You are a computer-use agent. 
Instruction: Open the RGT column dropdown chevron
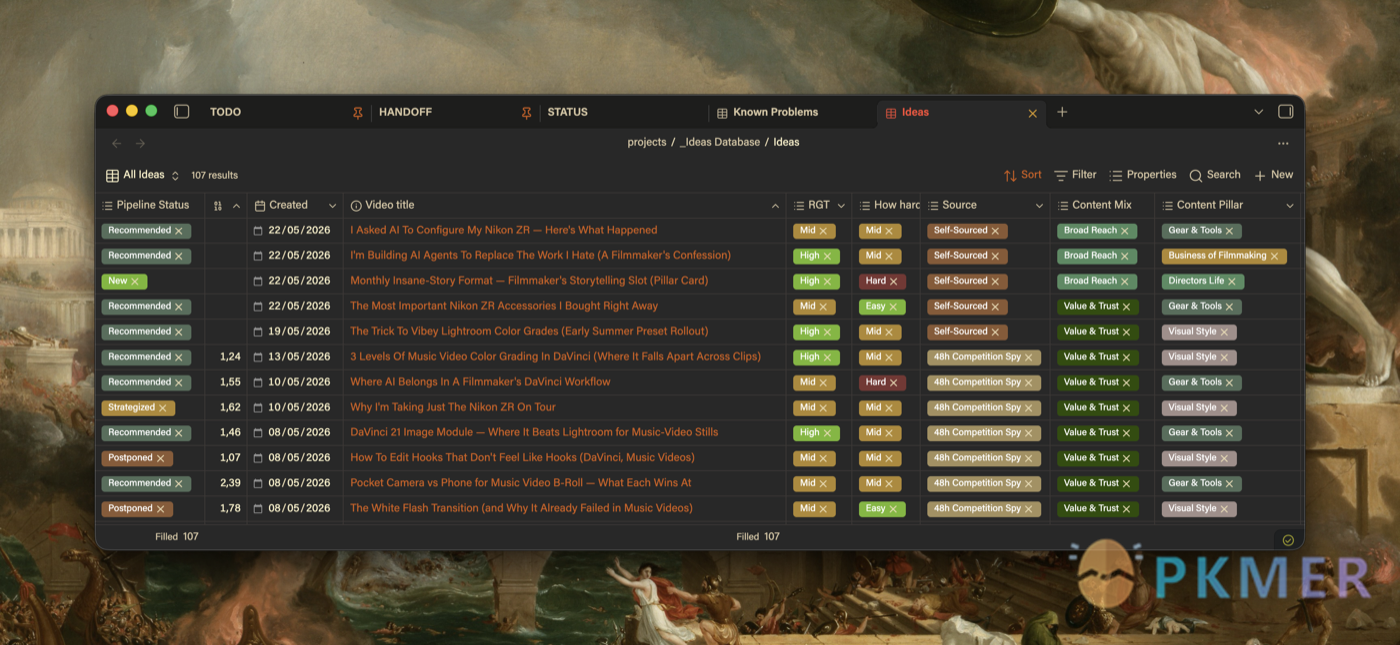[841, 206]
